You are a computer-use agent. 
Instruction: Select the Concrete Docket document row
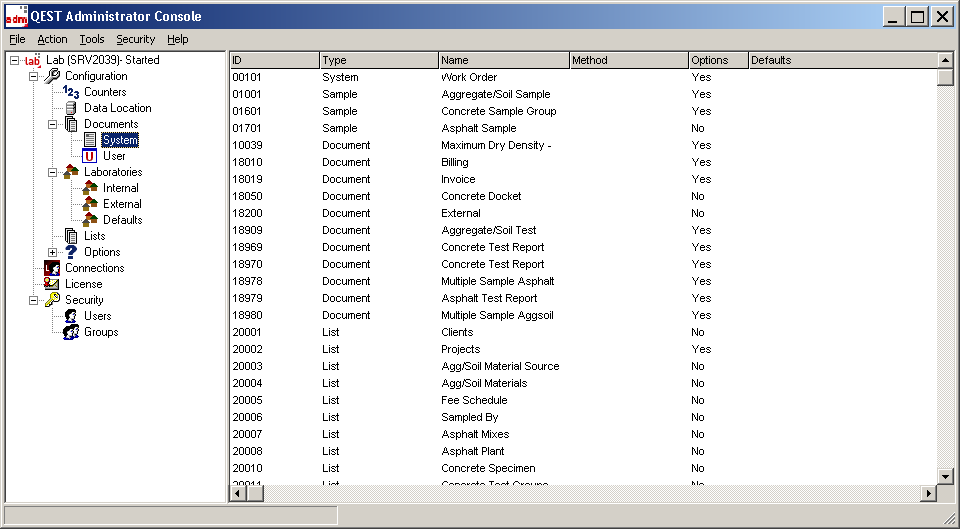click(480, 196)
